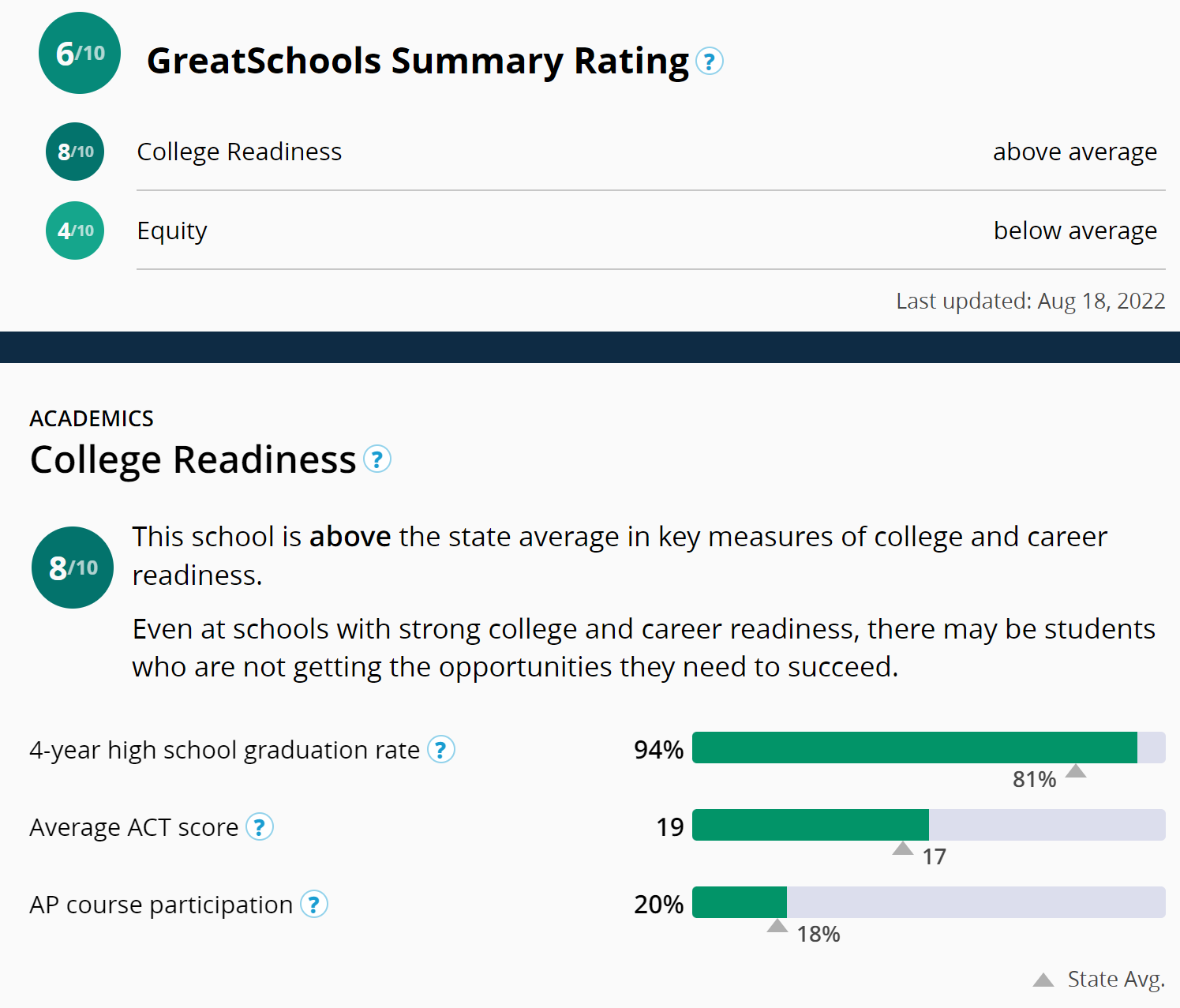Click the 18% state average triangle marker
Viewport: 1180px width, 1008px height.
[x=777, y=926]
